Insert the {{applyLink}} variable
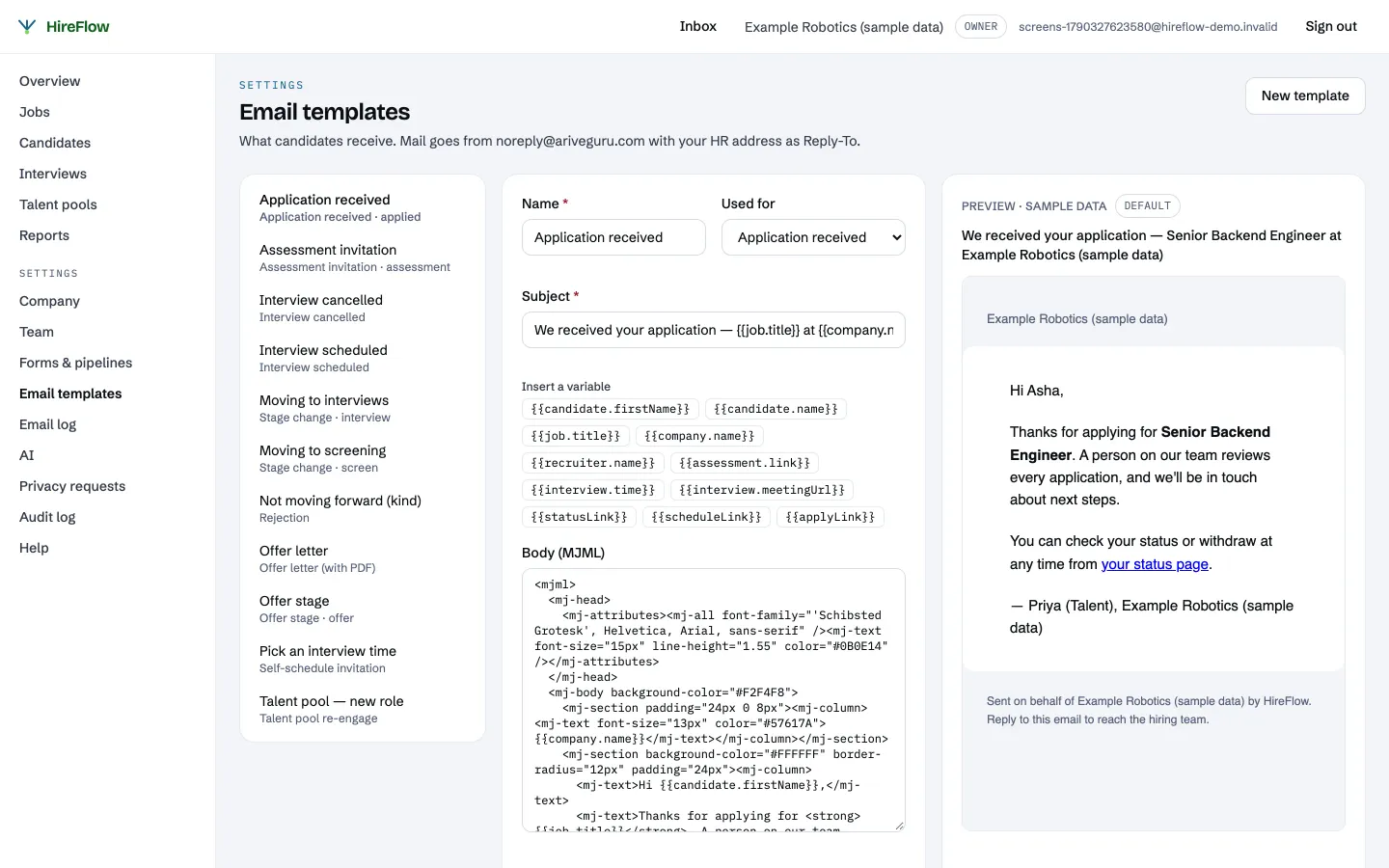 [831, 517]
